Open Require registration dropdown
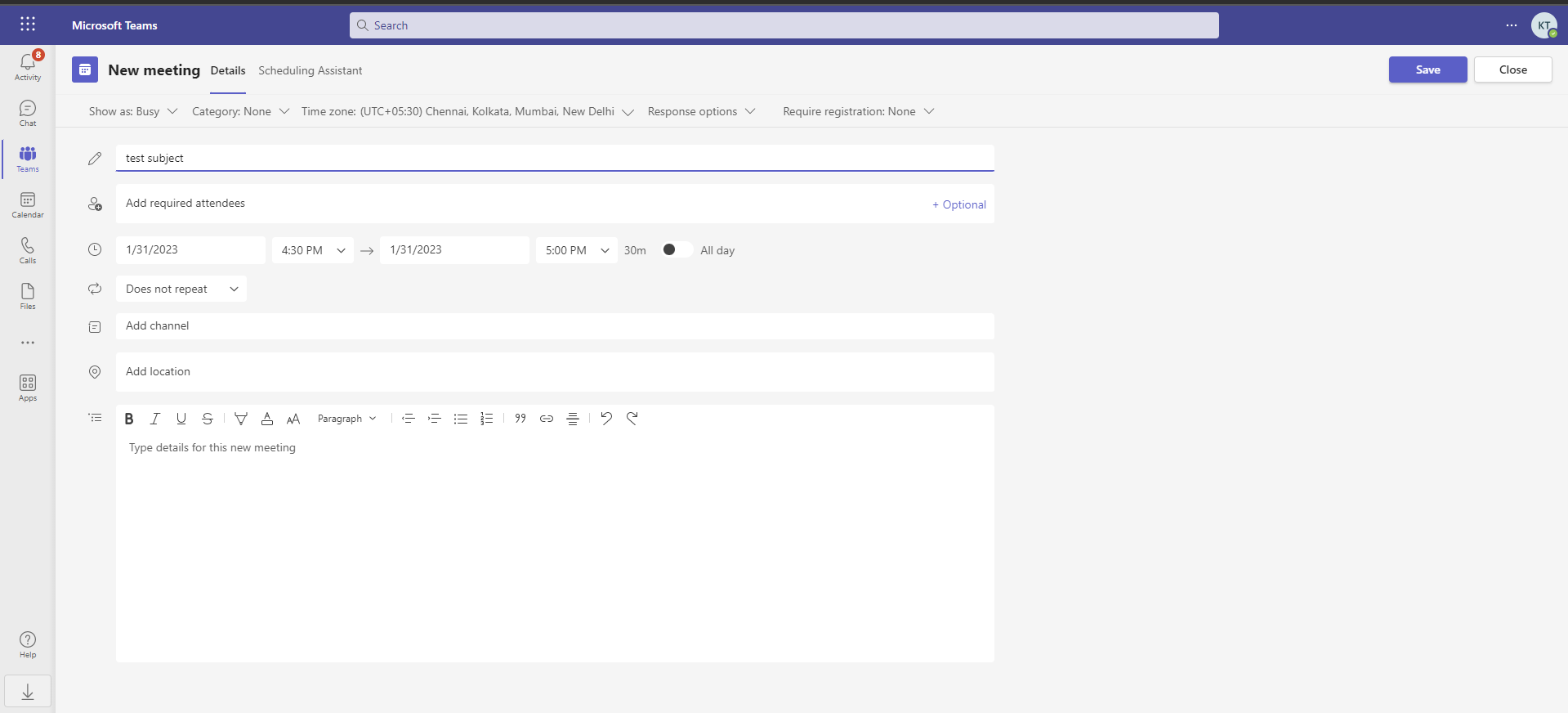 (858, 111)
